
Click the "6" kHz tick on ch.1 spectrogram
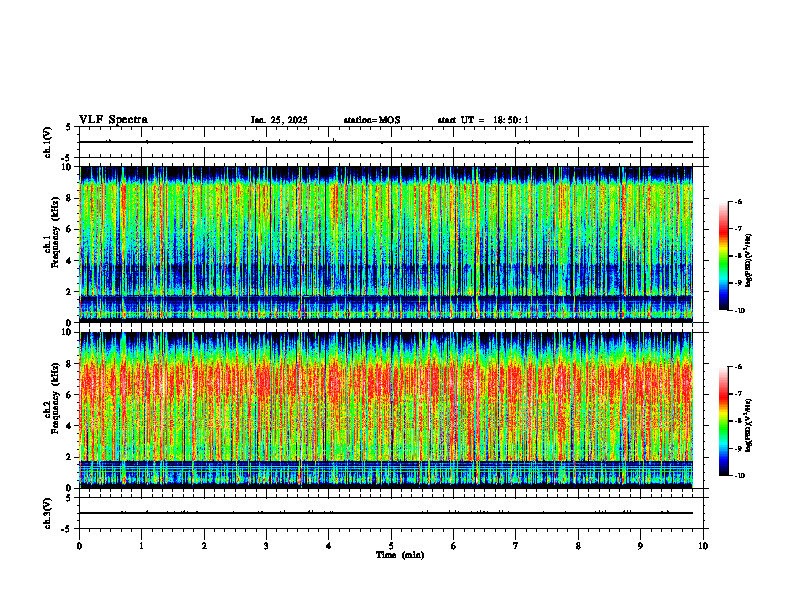tap(70, 229)
